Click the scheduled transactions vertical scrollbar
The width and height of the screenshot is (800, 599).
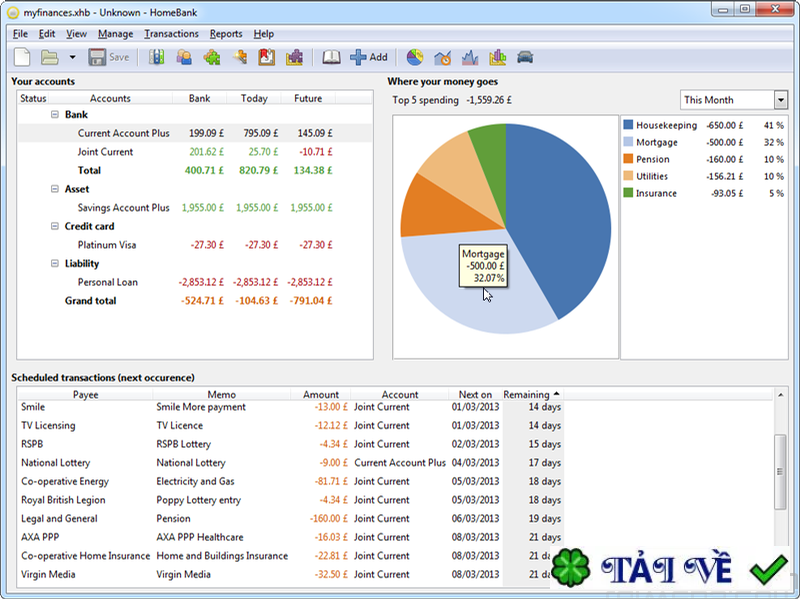click(781, 460)
